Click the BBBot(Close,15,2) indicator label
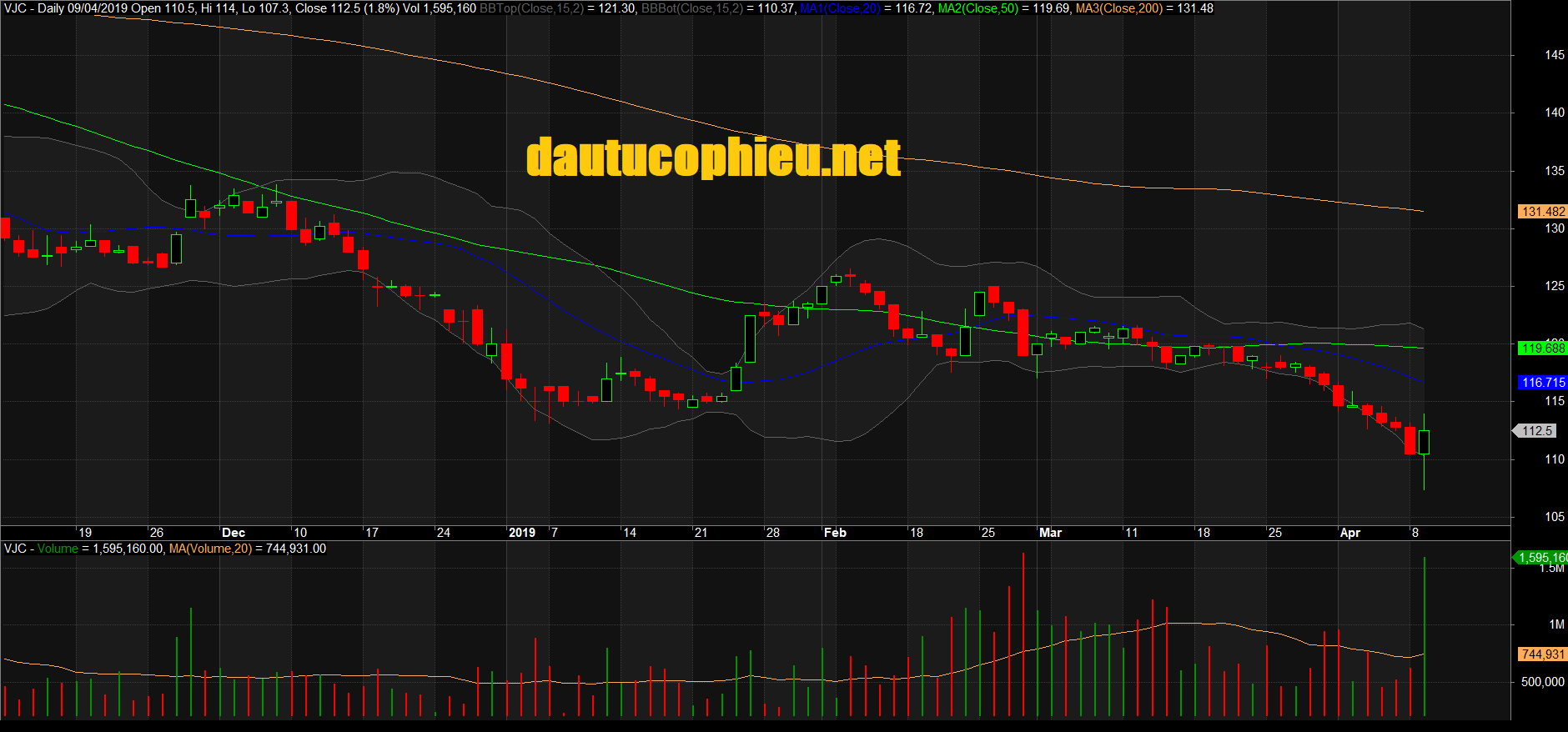Viewport: 1568px width, 732px height. (691, 8)
